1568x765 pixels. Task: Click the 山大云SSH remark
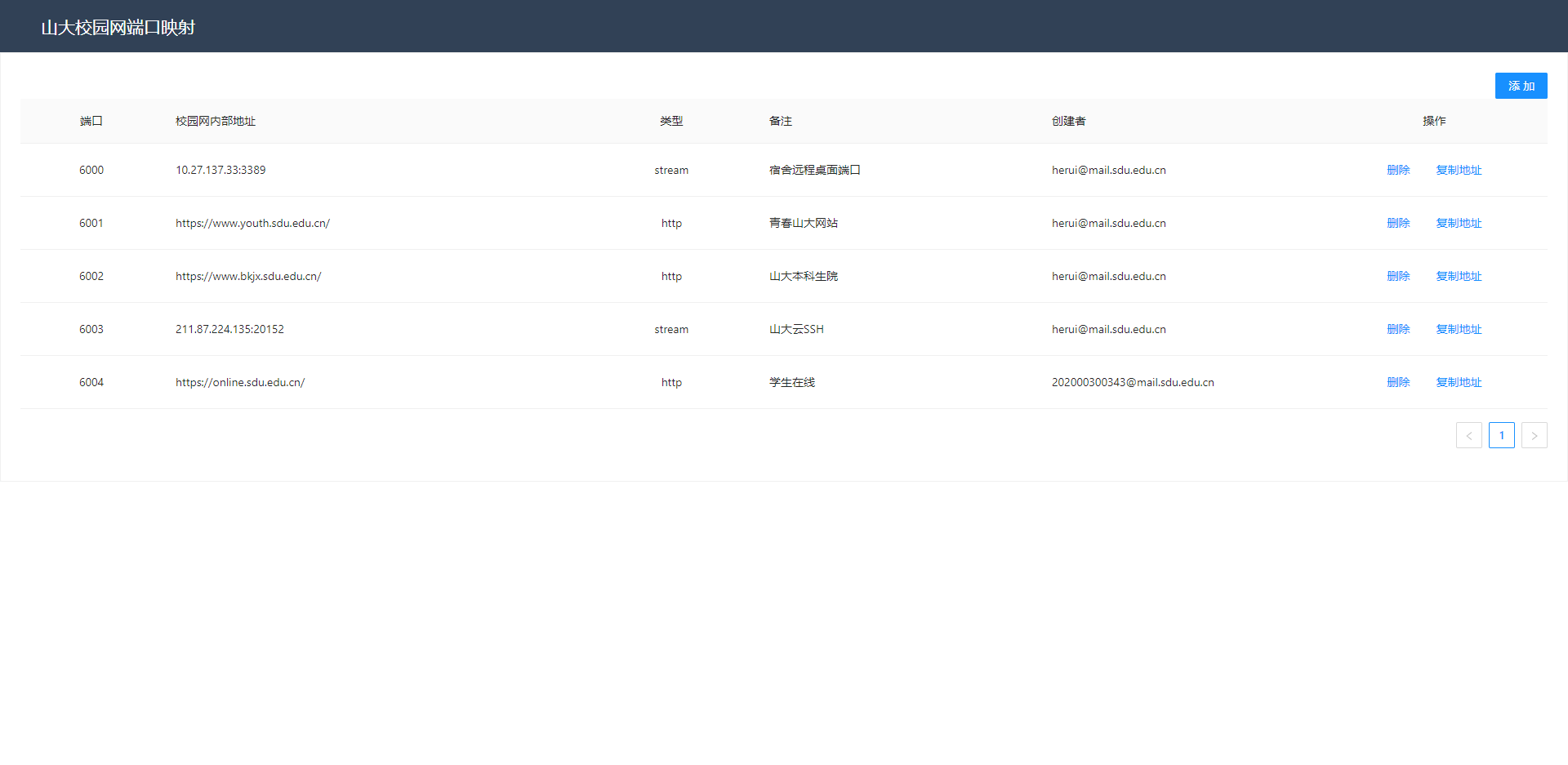point(796,329)
